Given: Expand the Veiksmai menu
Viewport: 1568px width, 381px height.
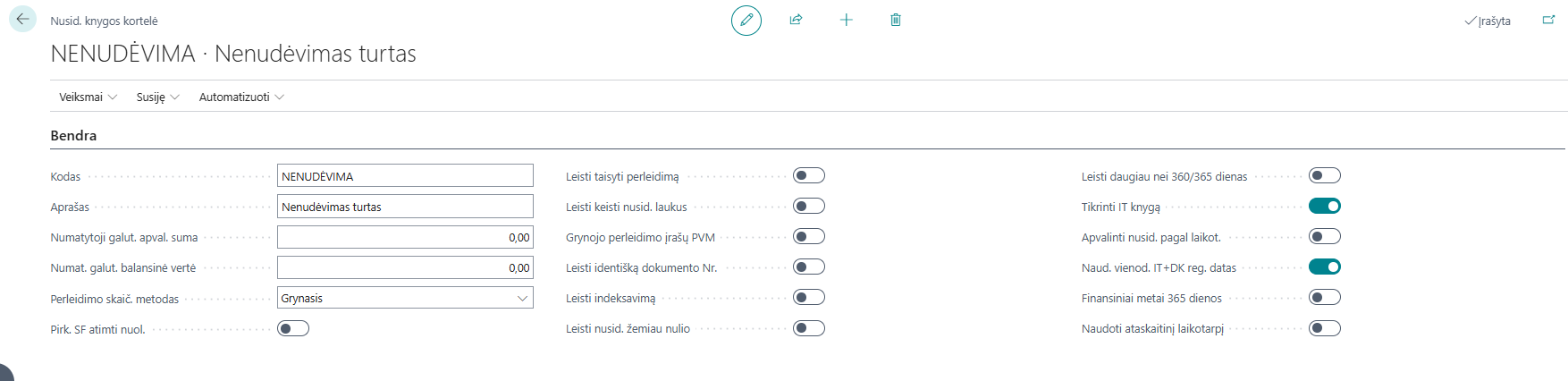Looking at the screenshot, I should tap(88, 97).
